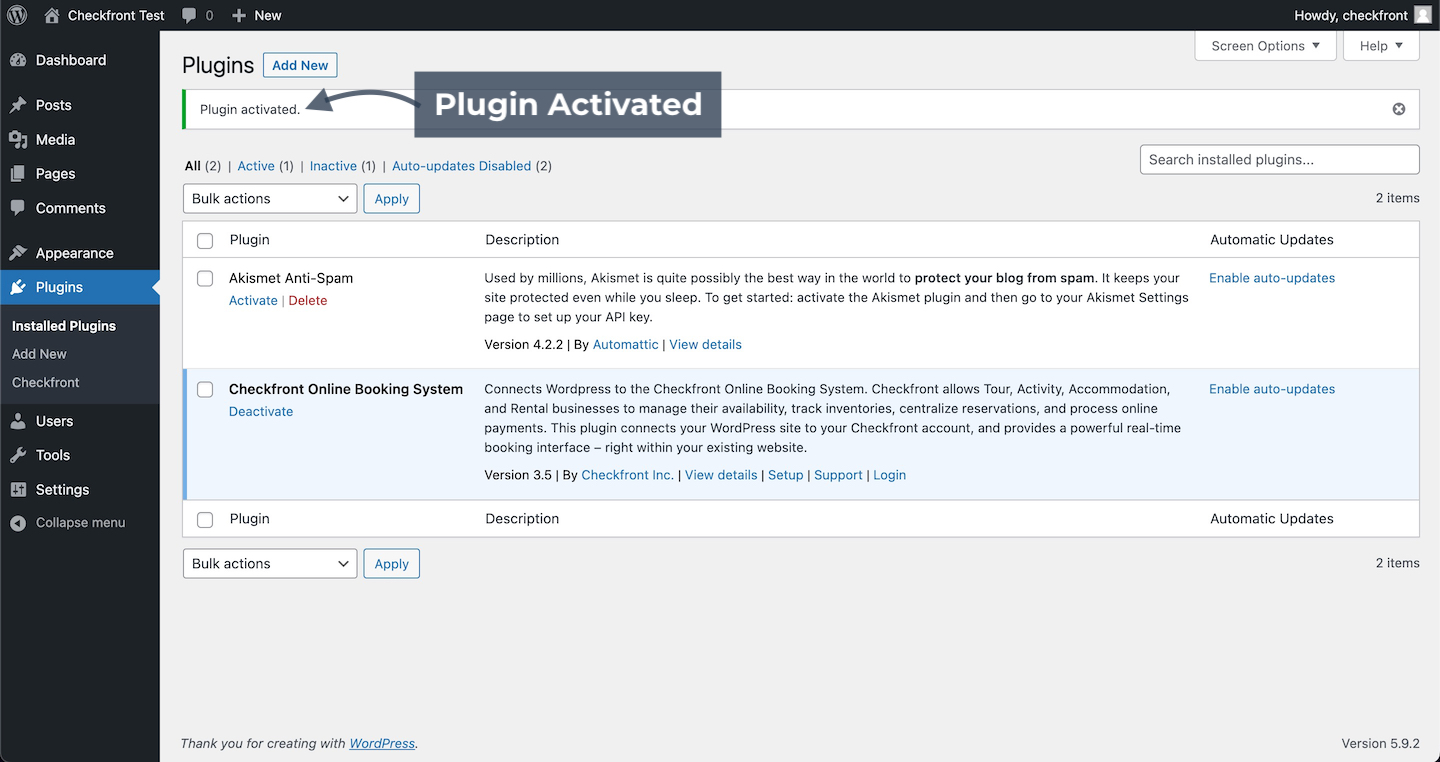Deactivate the Checkfront Online Booking System plugin
This screenshot has height=762, width=1440.
click(x=261, y=411)
